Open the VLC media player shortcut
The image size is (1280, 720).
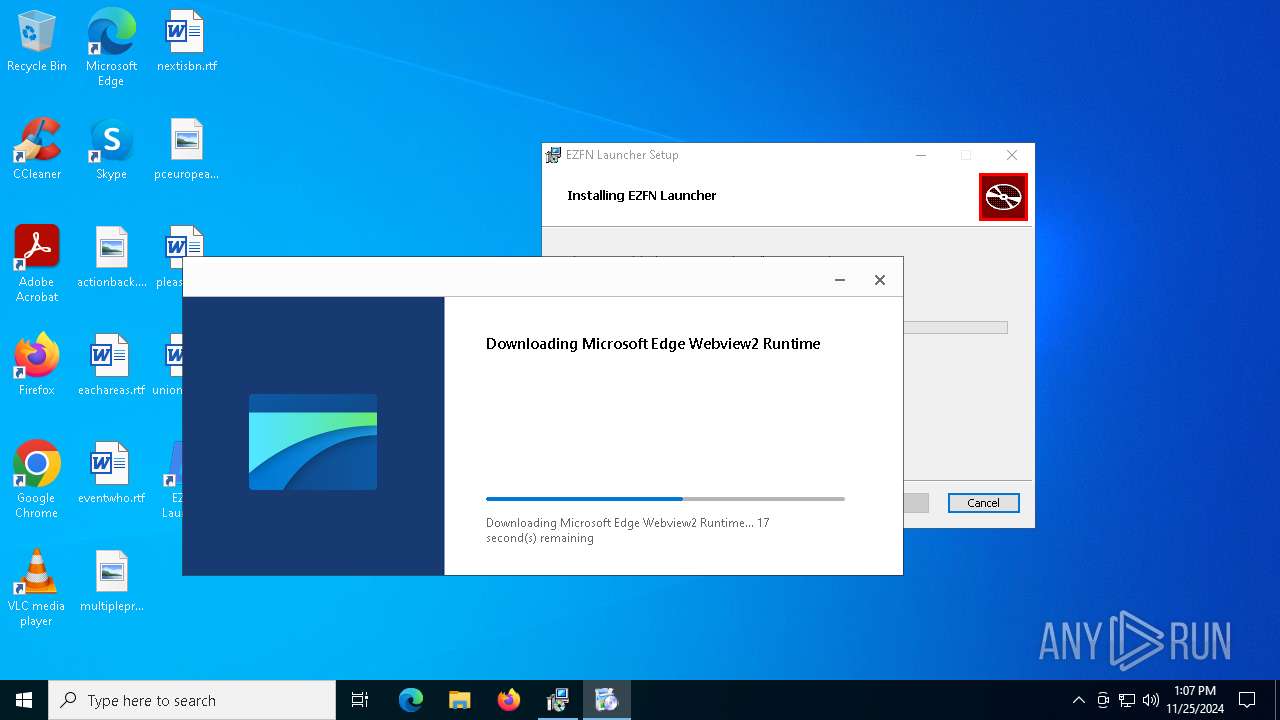pyautogui.click(x=37, y=588)
